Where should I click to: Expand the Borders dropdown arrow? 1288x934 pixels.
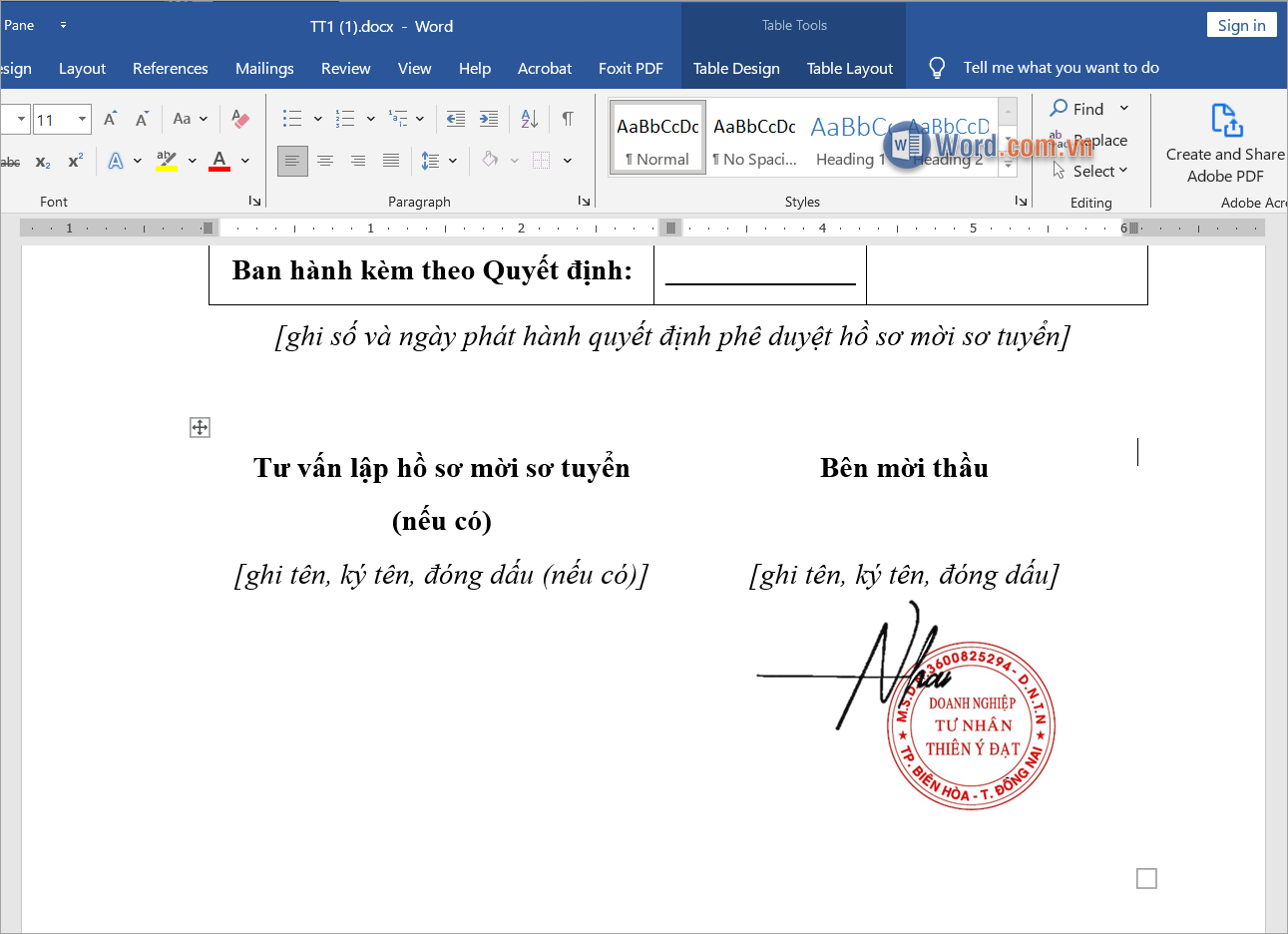click(567, 160)
